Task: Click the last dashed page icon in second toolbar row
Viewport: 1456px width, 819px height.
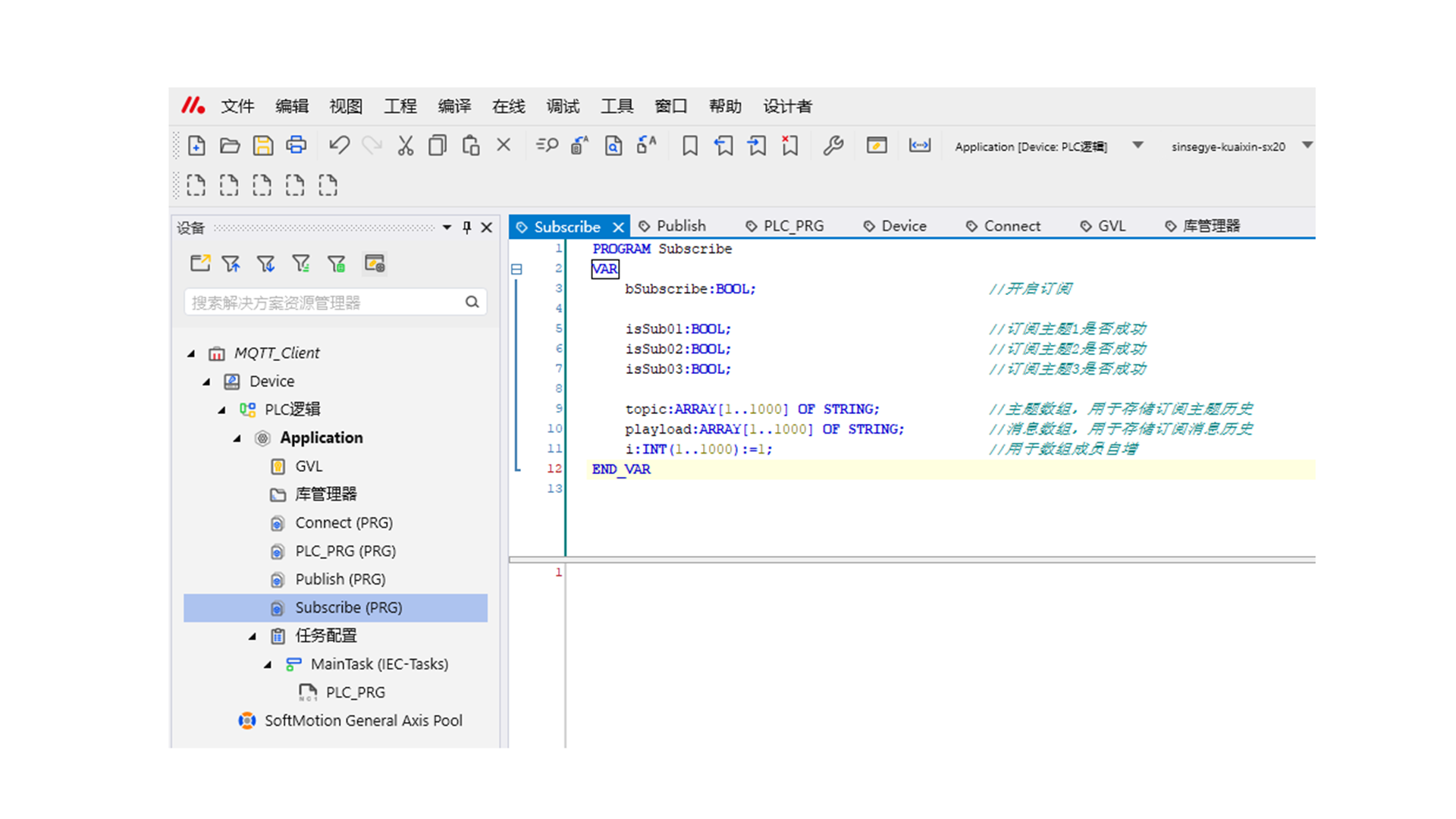Action: (x=328, y=185)
